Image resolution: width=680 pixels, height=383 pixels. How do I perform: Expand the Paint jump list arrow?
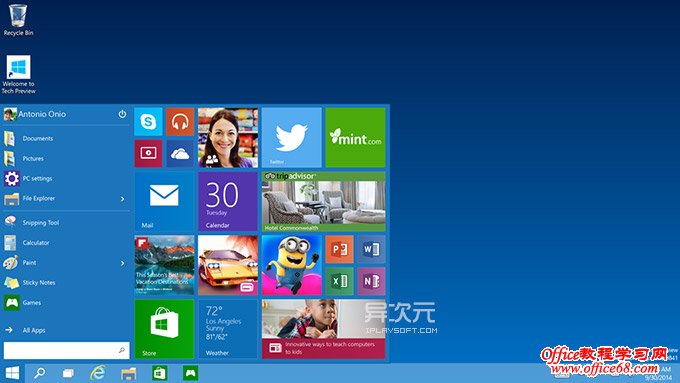pyautogui.click(x=123, y=263)
